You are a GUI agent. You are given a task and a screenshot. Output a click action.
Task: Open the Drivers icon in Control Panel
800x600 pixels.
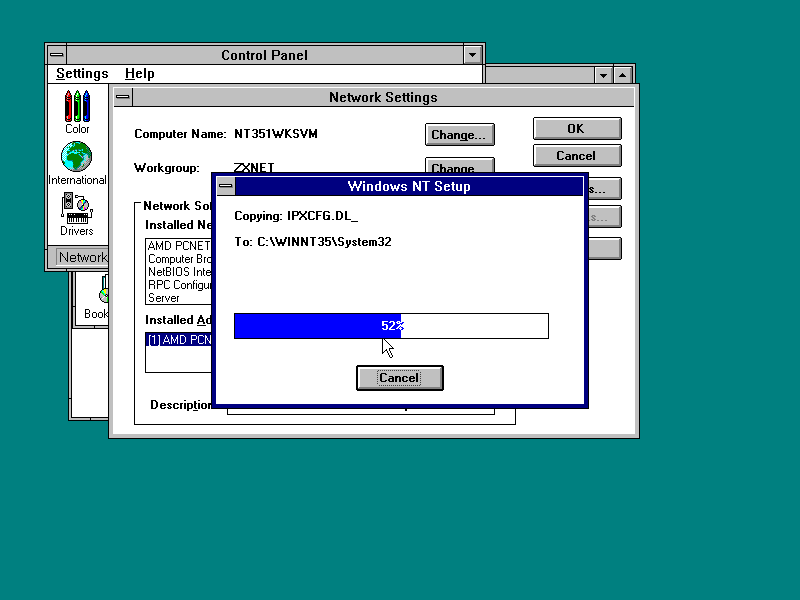click(x=77, y=214)
